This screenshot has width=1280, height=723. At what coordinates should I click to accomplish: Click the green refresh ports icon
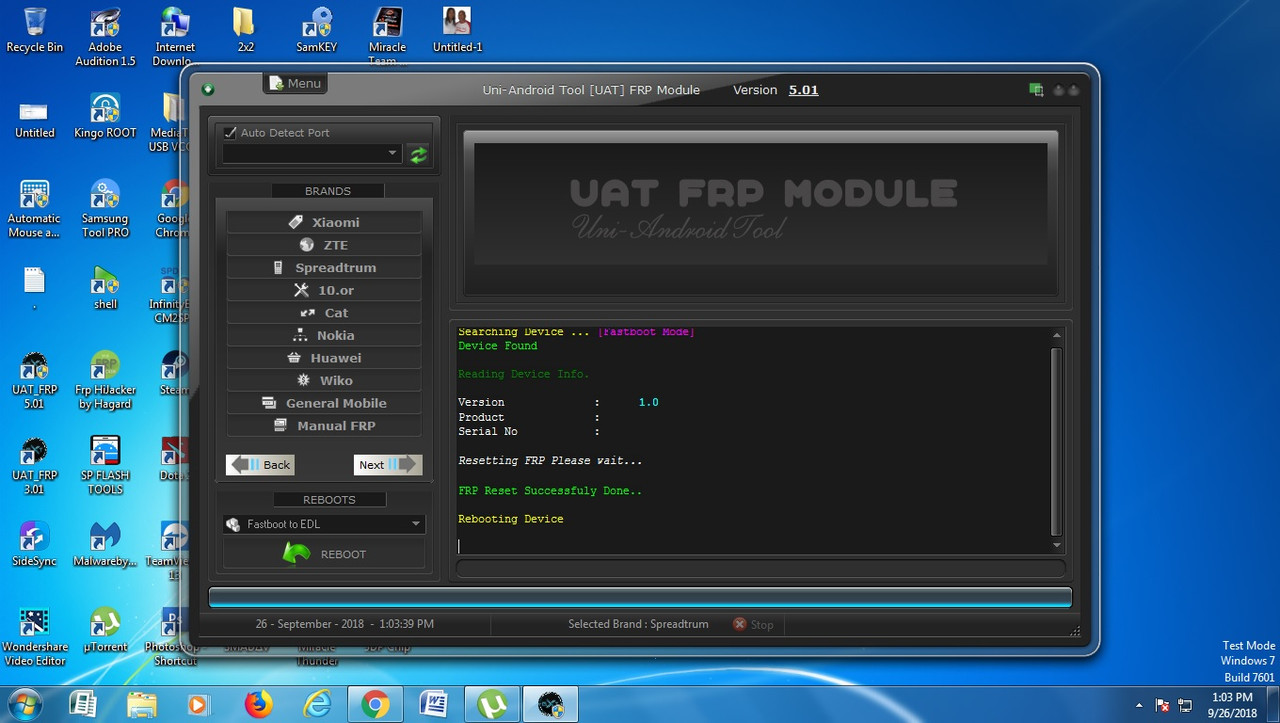pos(418,154)
